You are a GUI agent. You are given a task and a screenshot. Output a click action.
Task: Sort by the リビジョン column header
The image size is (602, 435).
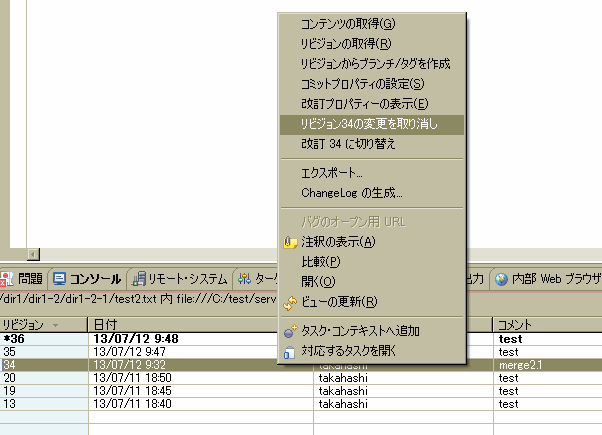pos(44,325)
